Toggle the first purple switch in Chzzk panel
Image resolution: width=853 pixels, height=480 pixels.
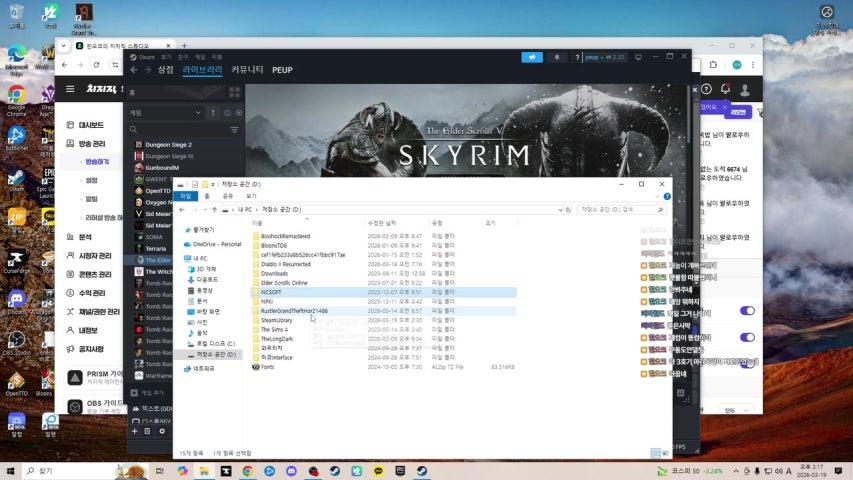(x=746, y=311)
